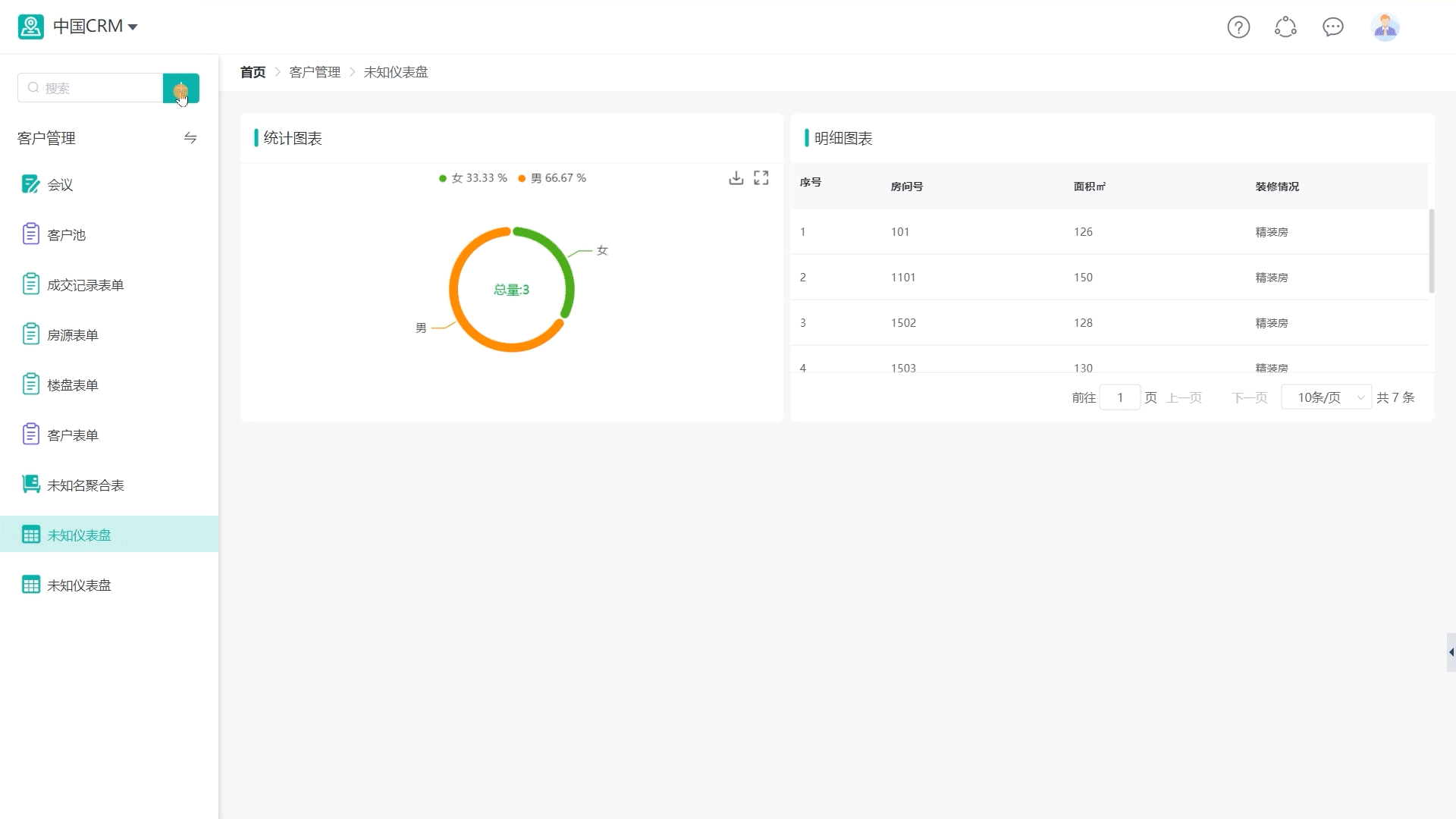This screenshot has width=1456, height=819.
Task: Click the 装修情况 column header
Action: [1277, 187]
